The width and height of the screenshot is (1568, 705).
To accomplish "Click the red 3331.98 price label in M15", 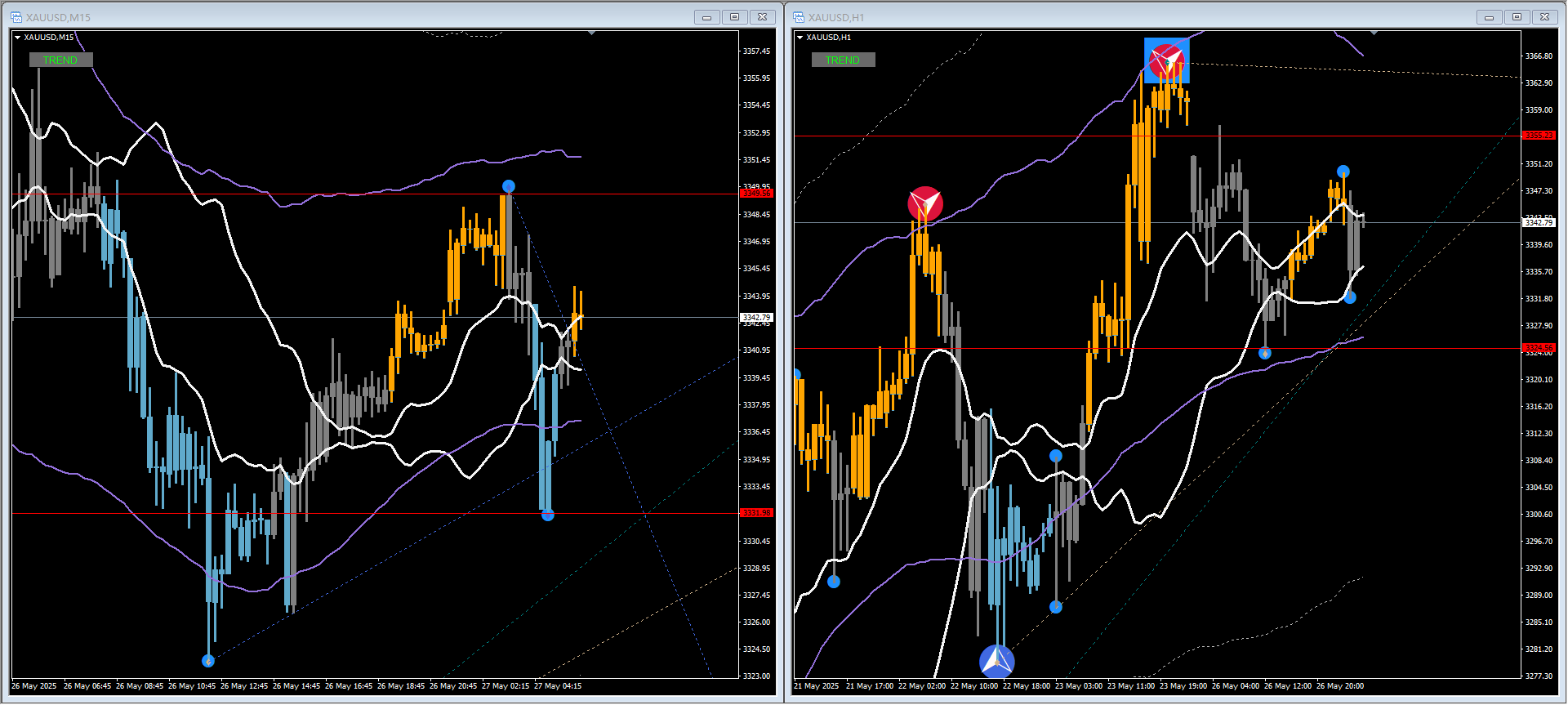I will tap(756, 513).
